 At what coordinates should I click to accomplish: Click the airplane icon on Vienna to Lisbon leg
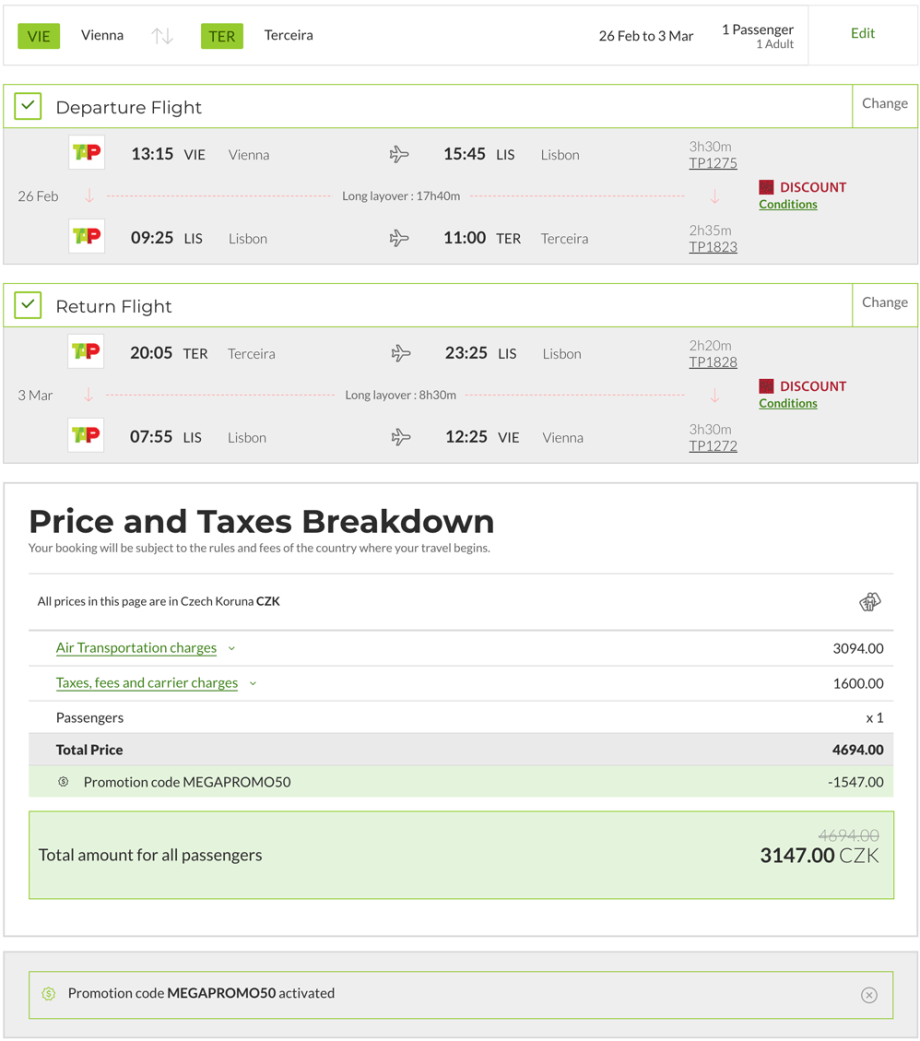399,154
